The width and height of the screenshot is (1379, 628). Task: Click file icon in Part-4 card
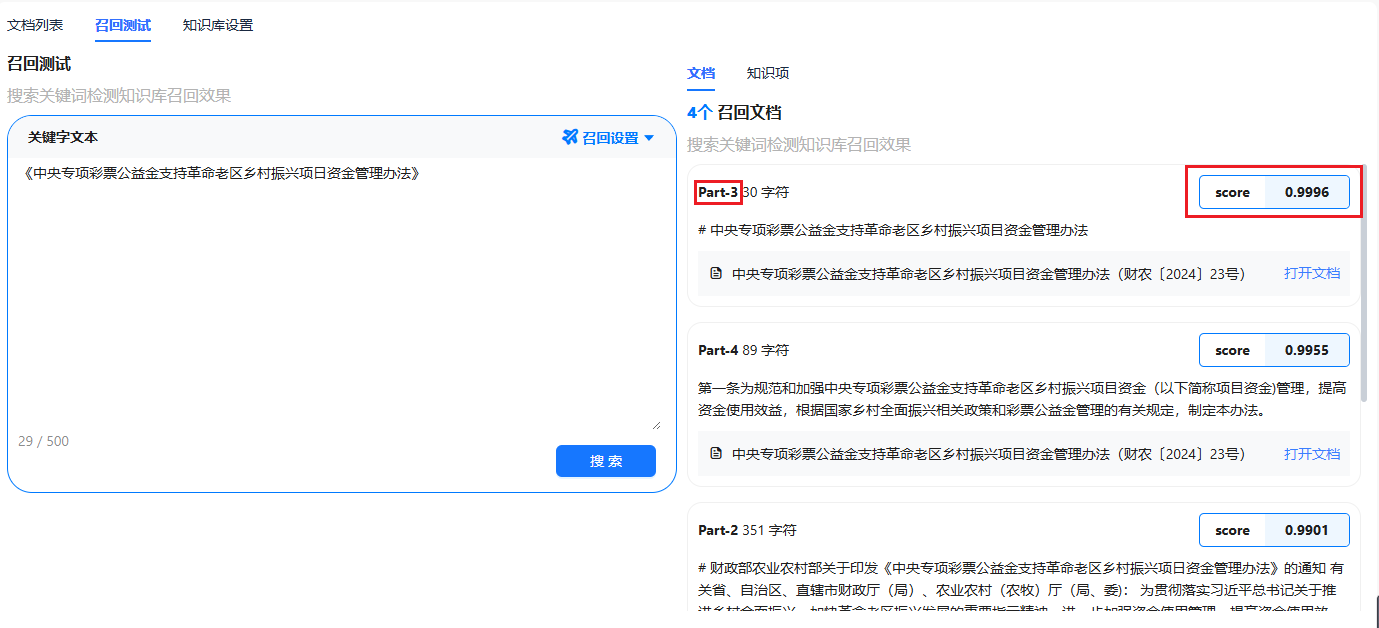[x=716, y=454]
